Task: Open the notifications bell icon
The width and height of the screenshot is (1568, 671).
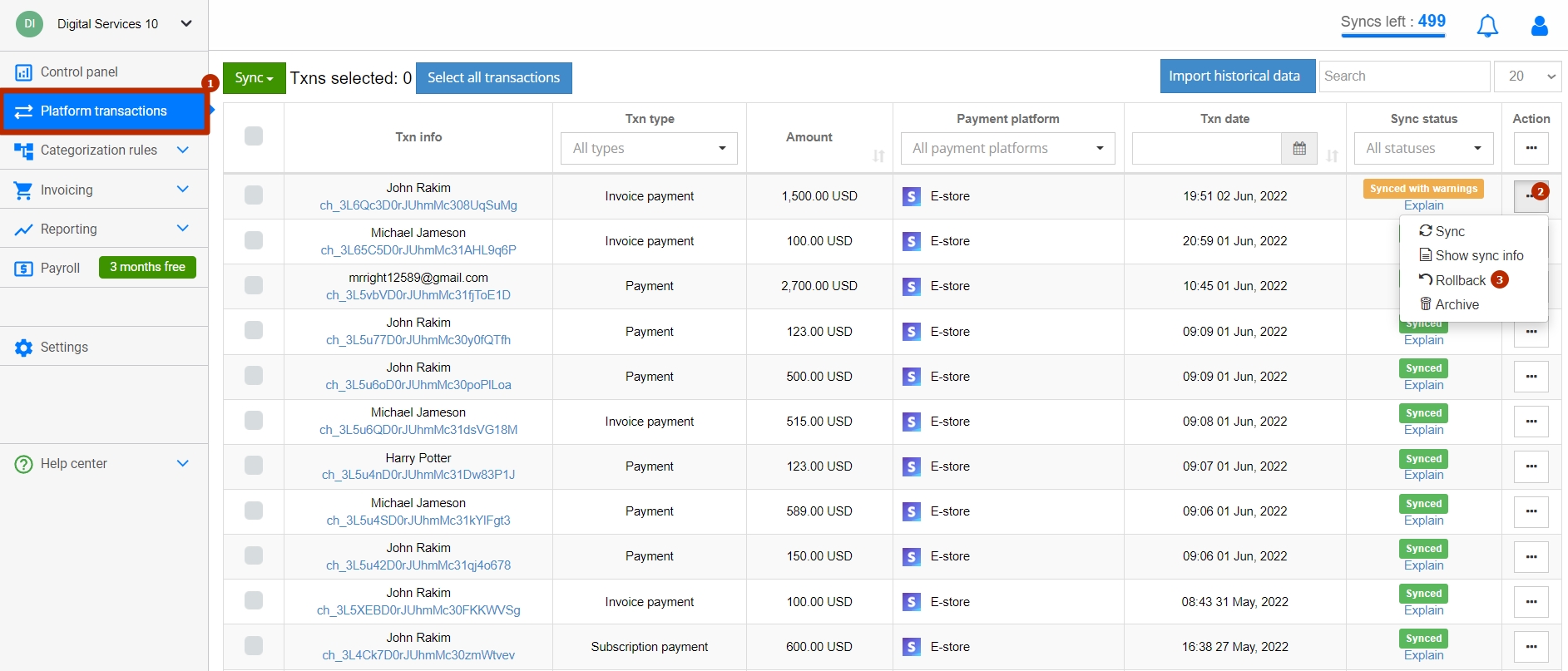Action: click(1487, 26)
